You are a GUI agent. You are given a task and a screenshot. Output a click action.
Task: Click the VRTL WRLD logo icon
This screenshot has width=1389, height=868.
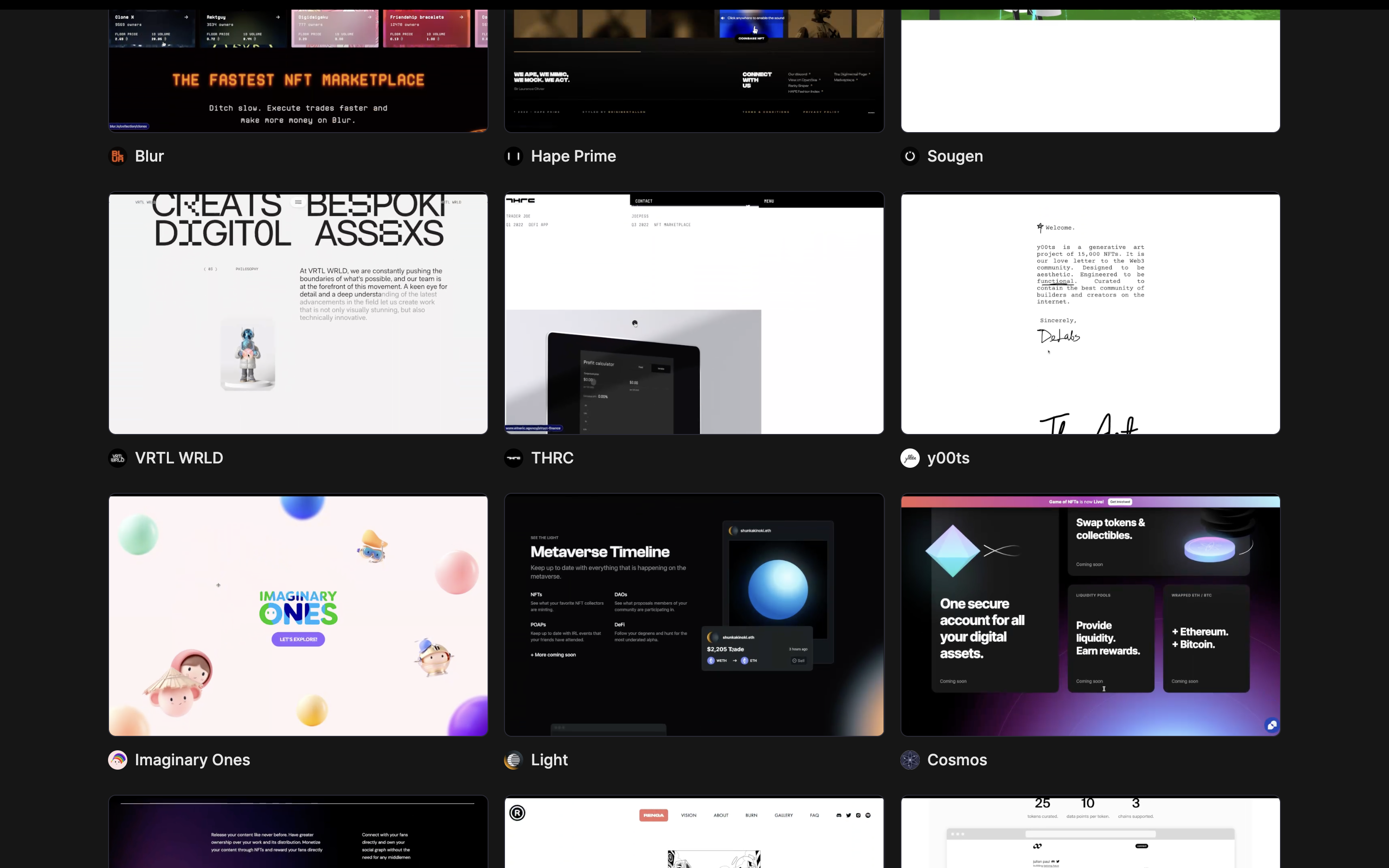(118, 458)
